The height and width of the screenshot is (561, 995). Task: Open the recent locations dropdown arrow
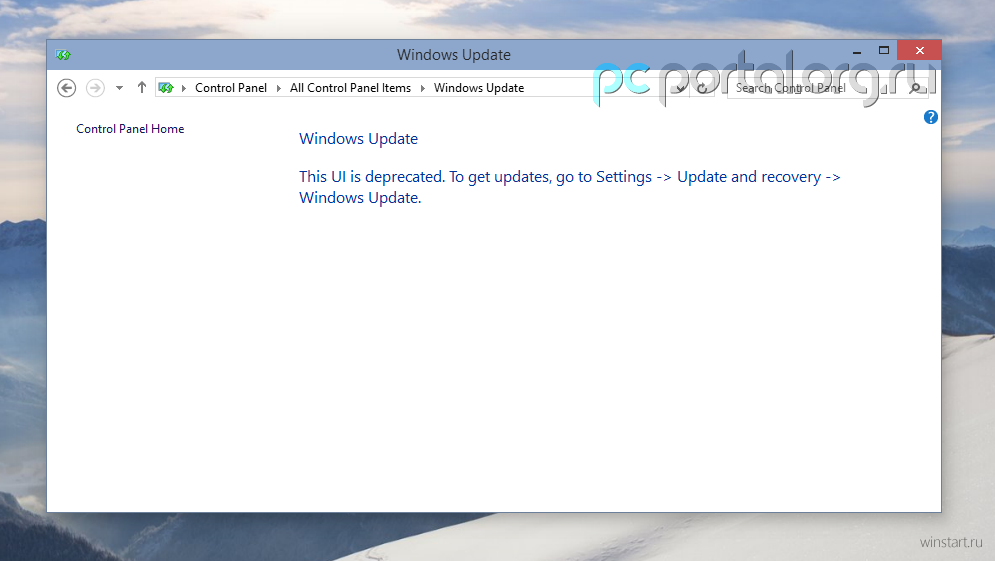point(119,88)
